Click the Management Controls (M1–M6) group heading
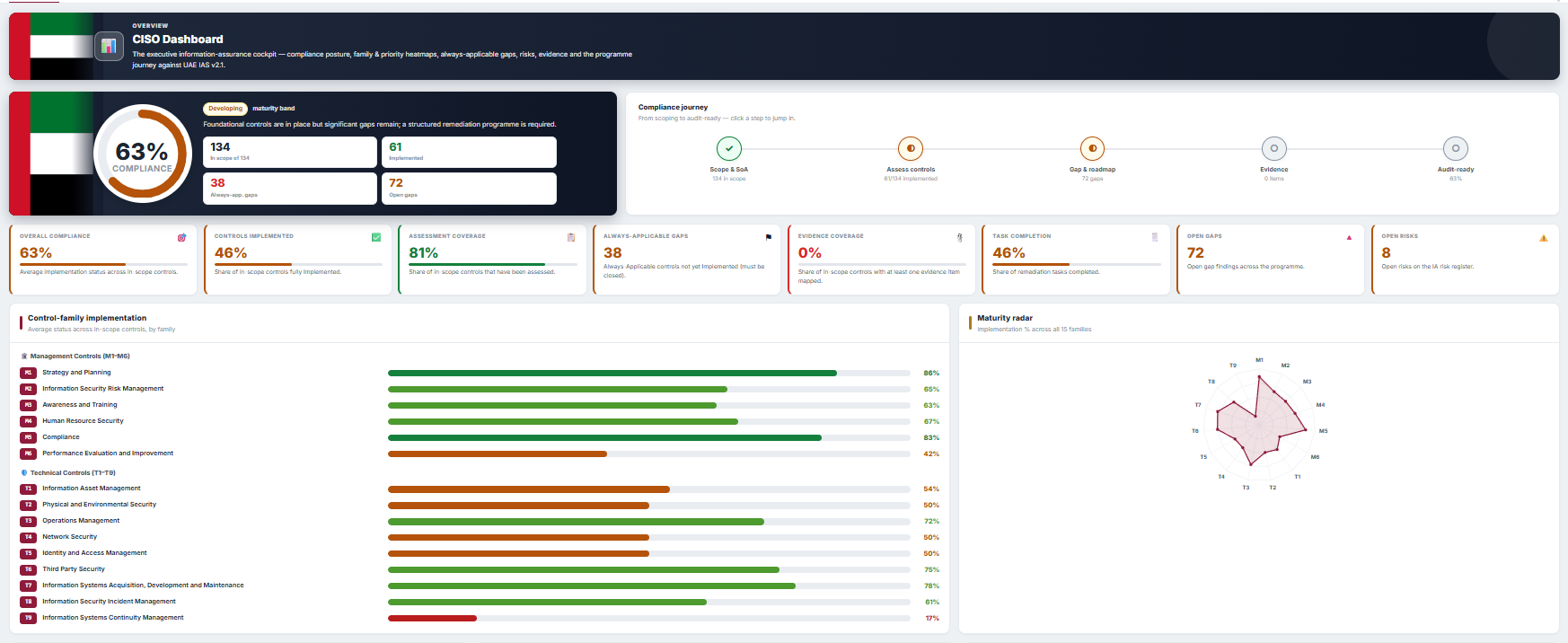The height and width of the screenshot is (643, 1568). click(80, 357)
